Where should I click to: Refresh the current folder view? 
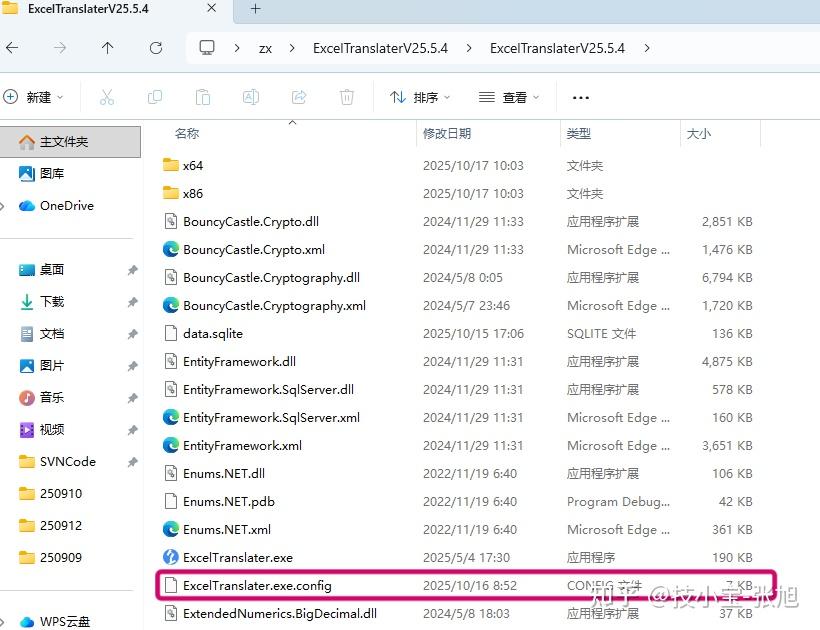tap(156, 48)
